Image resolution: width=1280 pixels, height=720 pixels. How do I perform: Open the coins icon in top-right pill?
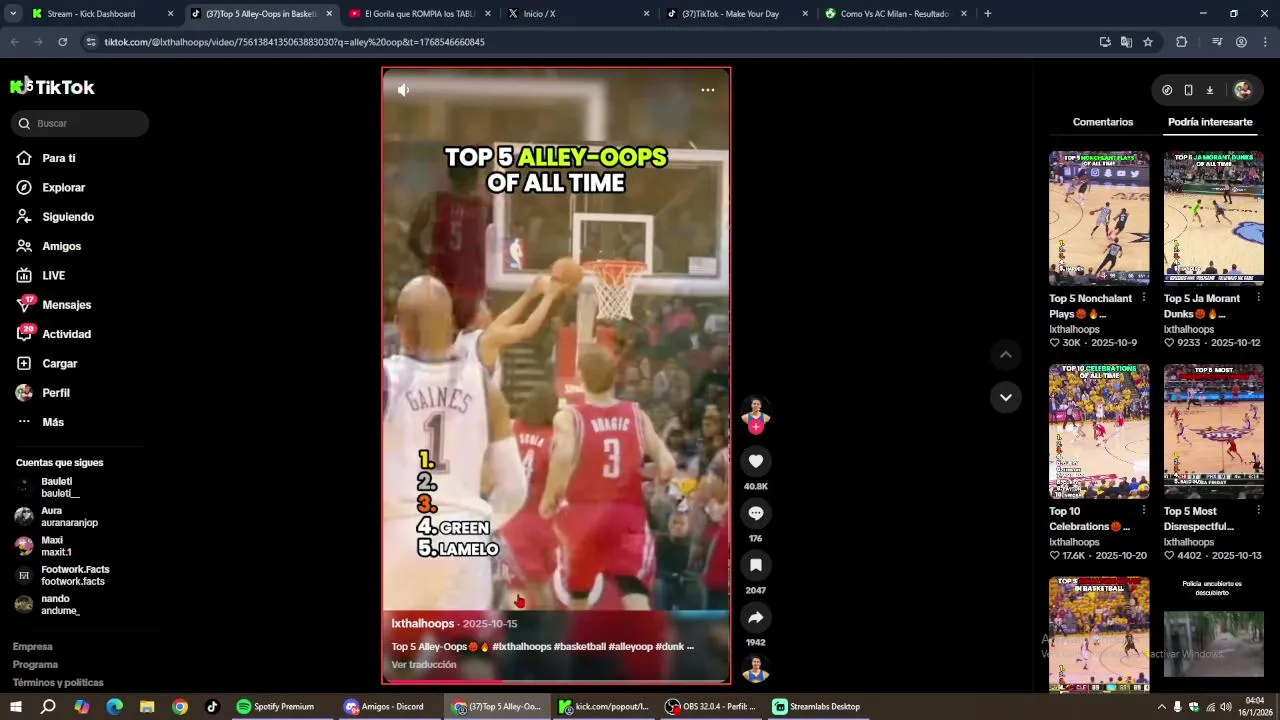tap(1167, 90)
